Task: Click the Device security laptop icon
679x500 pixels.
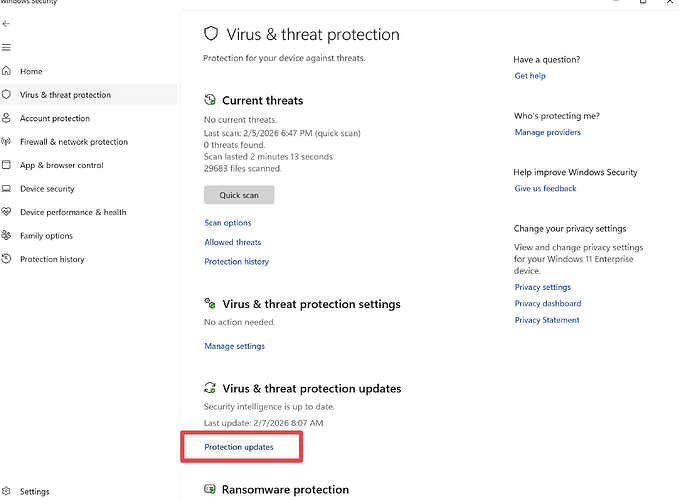Action: (7, 189)
